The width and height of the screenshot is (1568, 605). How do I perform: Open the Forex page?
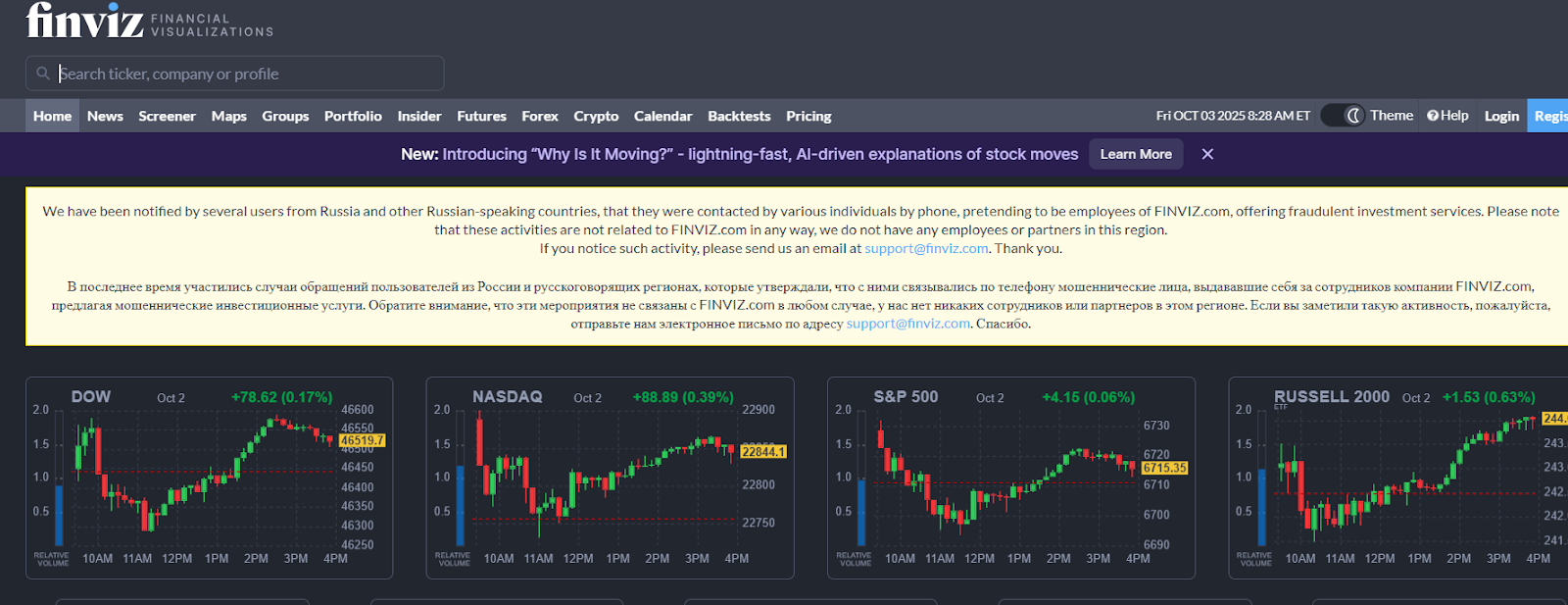coord(540,116)
